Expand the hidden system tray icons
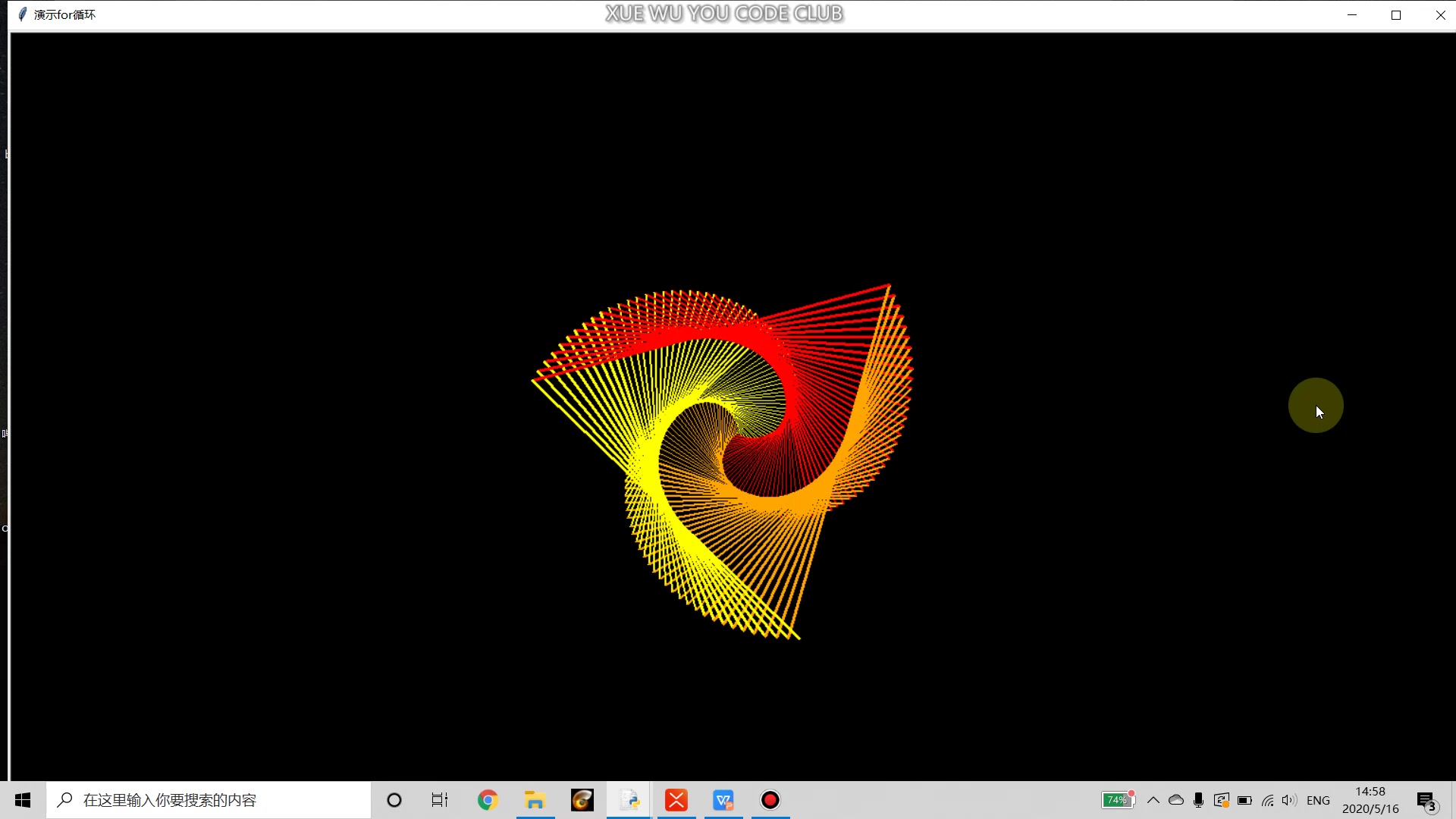Viewport: 1456px width, 819px height. pos(1153,800)
